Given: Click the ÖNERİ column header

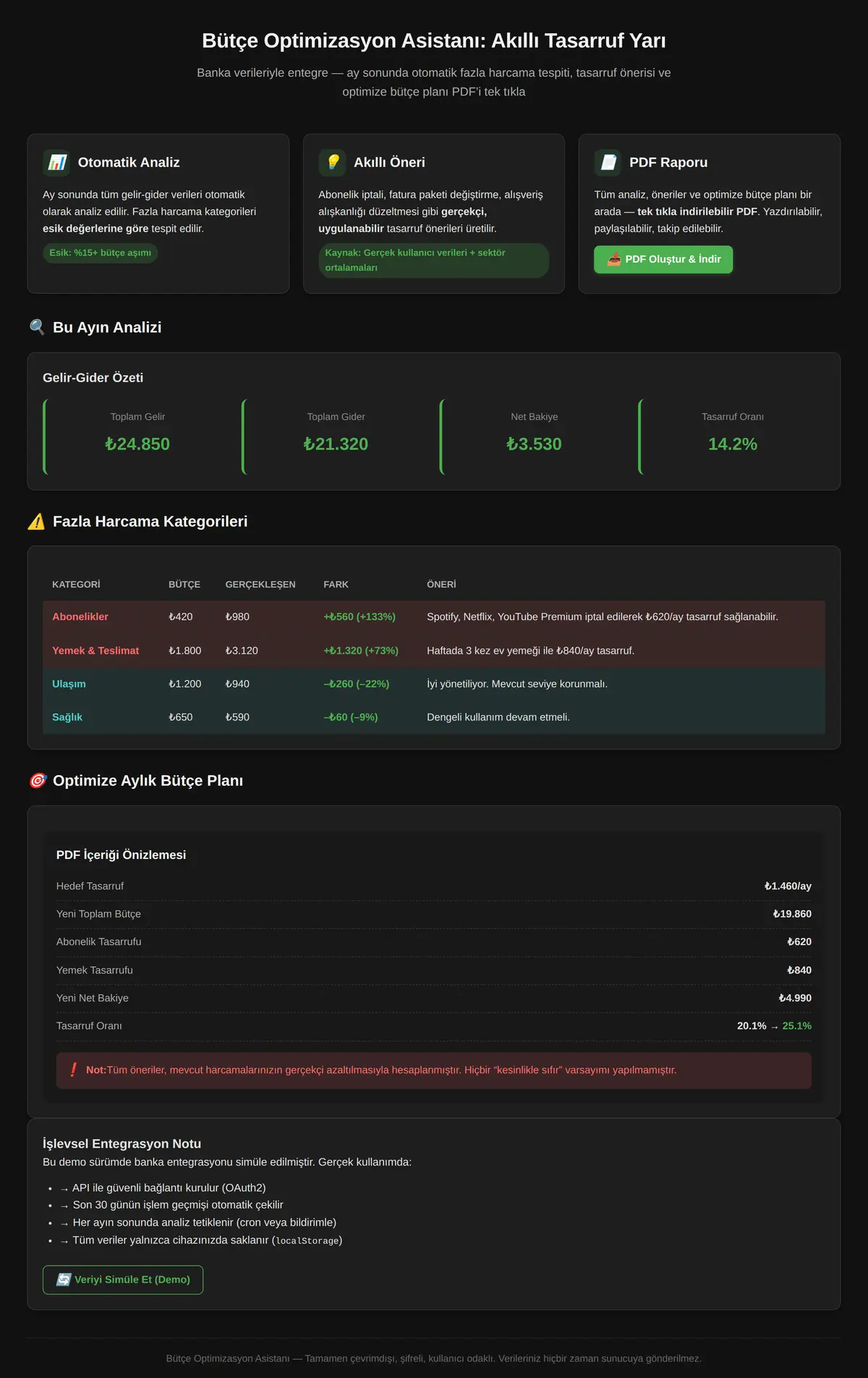Looking at the screenshot, I should pos(441,584).
